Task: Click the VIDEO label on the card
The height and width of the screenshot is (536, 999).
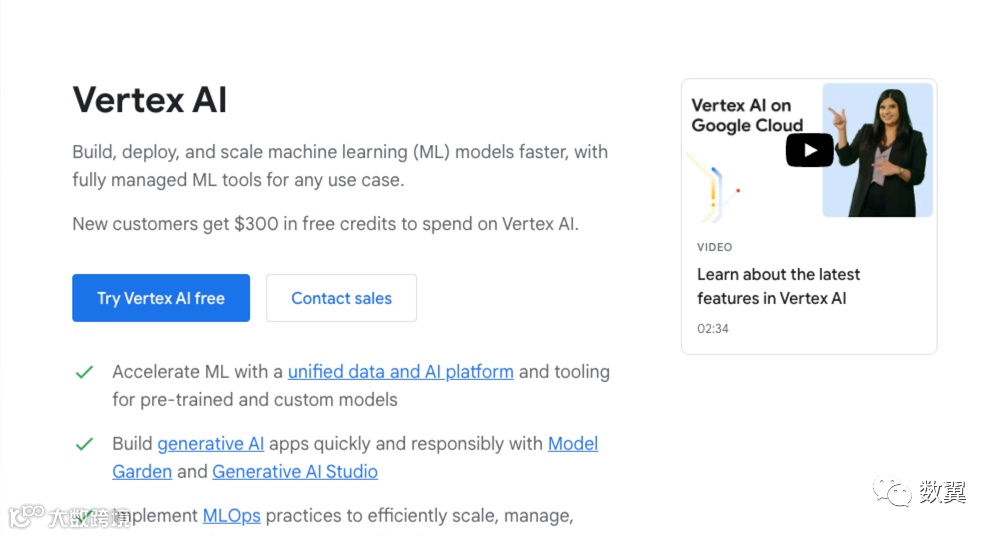Action: [x=714, y=247]
